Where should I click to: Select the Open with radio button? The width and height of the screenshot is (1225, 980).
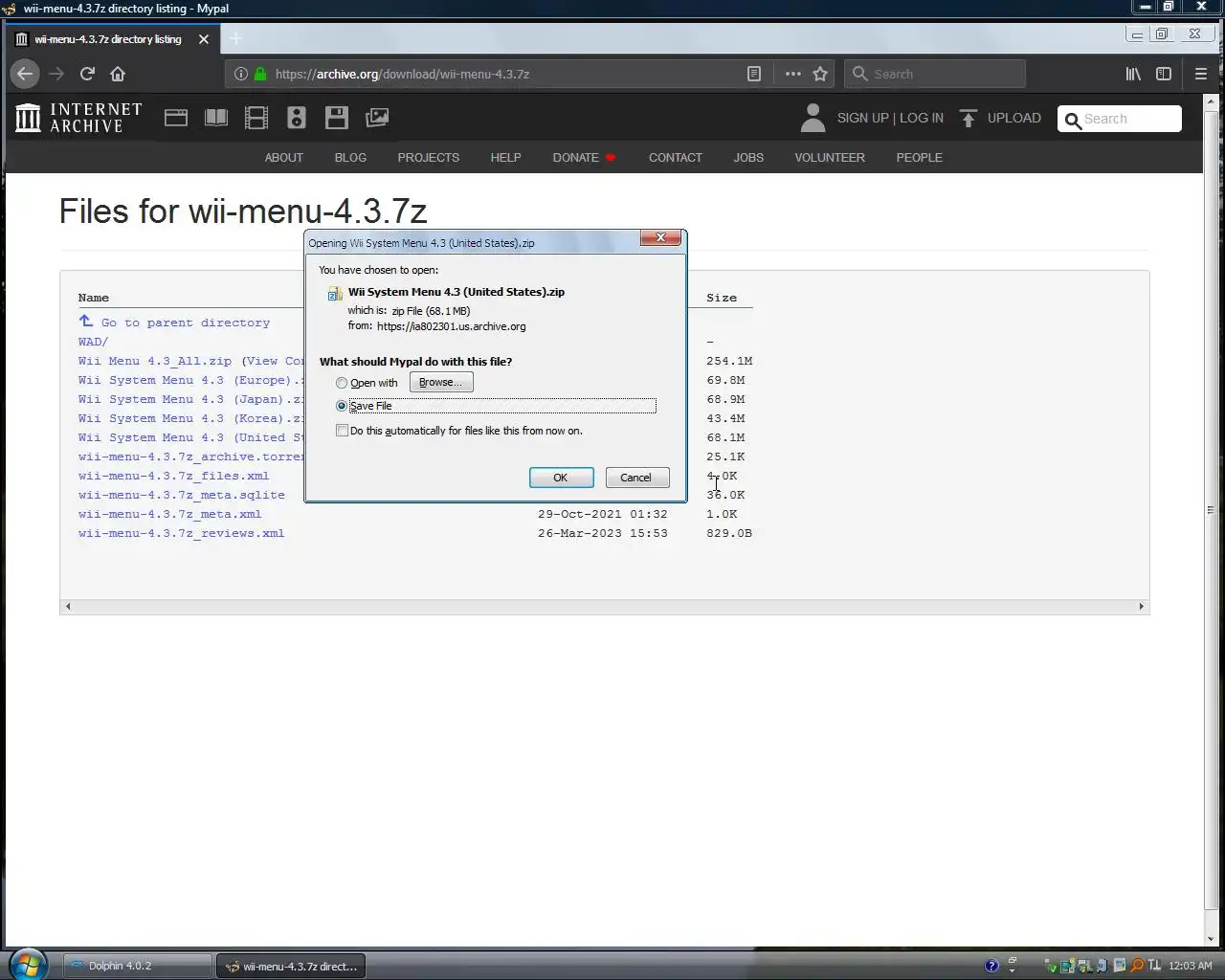point(342,383)
